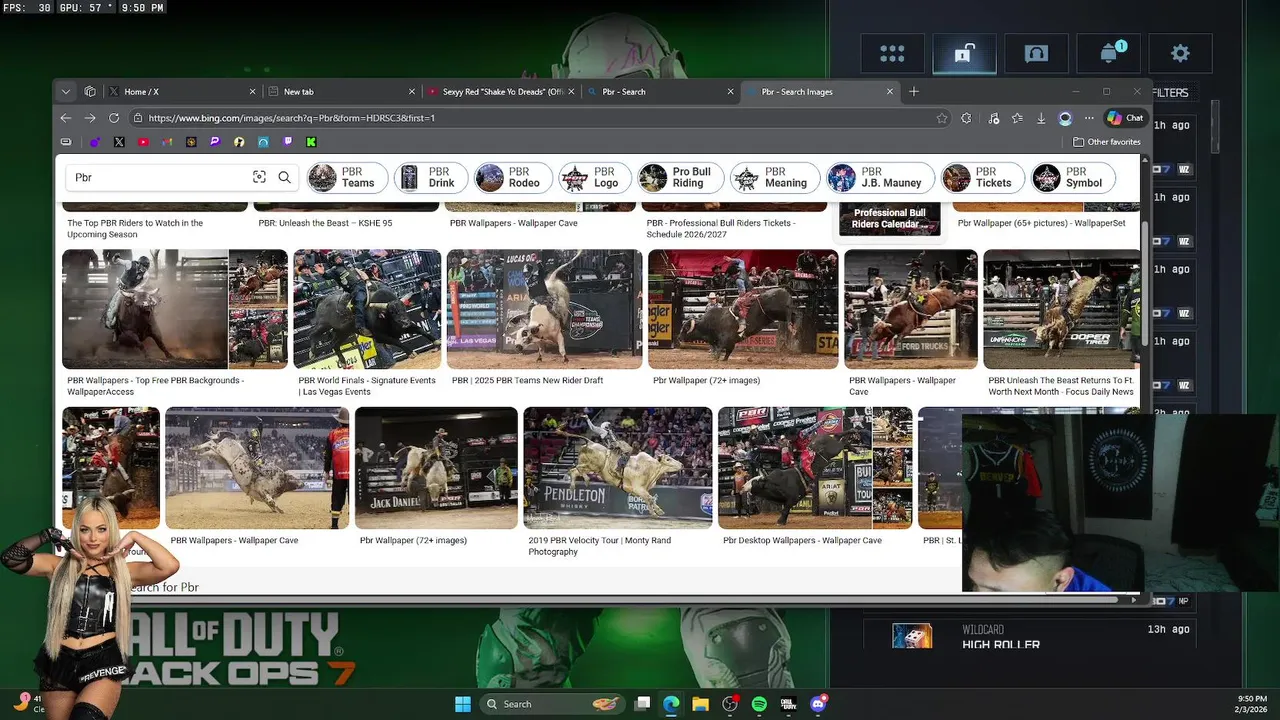Open Other favorites folder
The height and width of the screenshot is (720, 1280).
click(x=1107, y=142)
